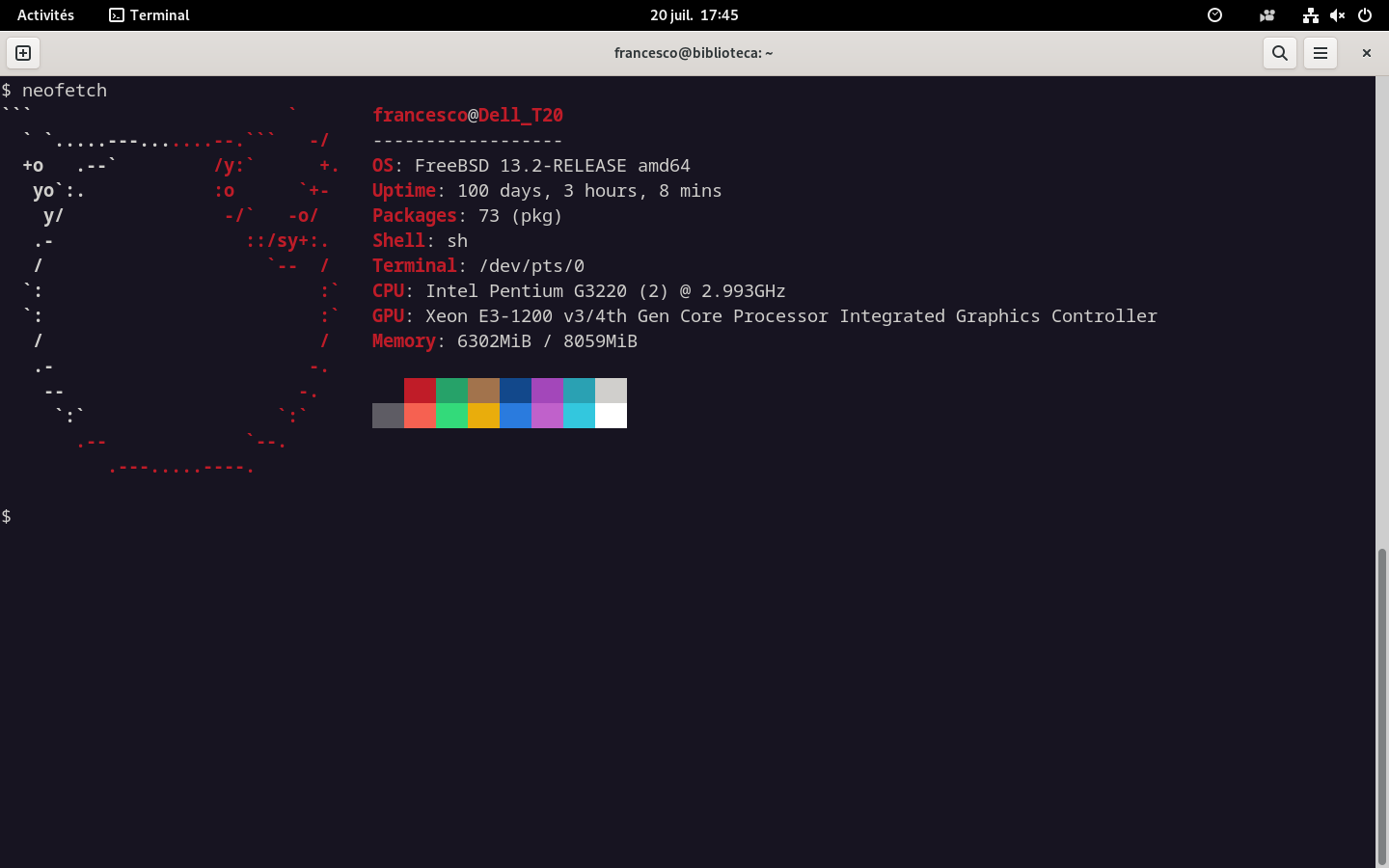Click the francesco@Dell_T20 neofetch heading
The image size is (1389, 868).
468,116
